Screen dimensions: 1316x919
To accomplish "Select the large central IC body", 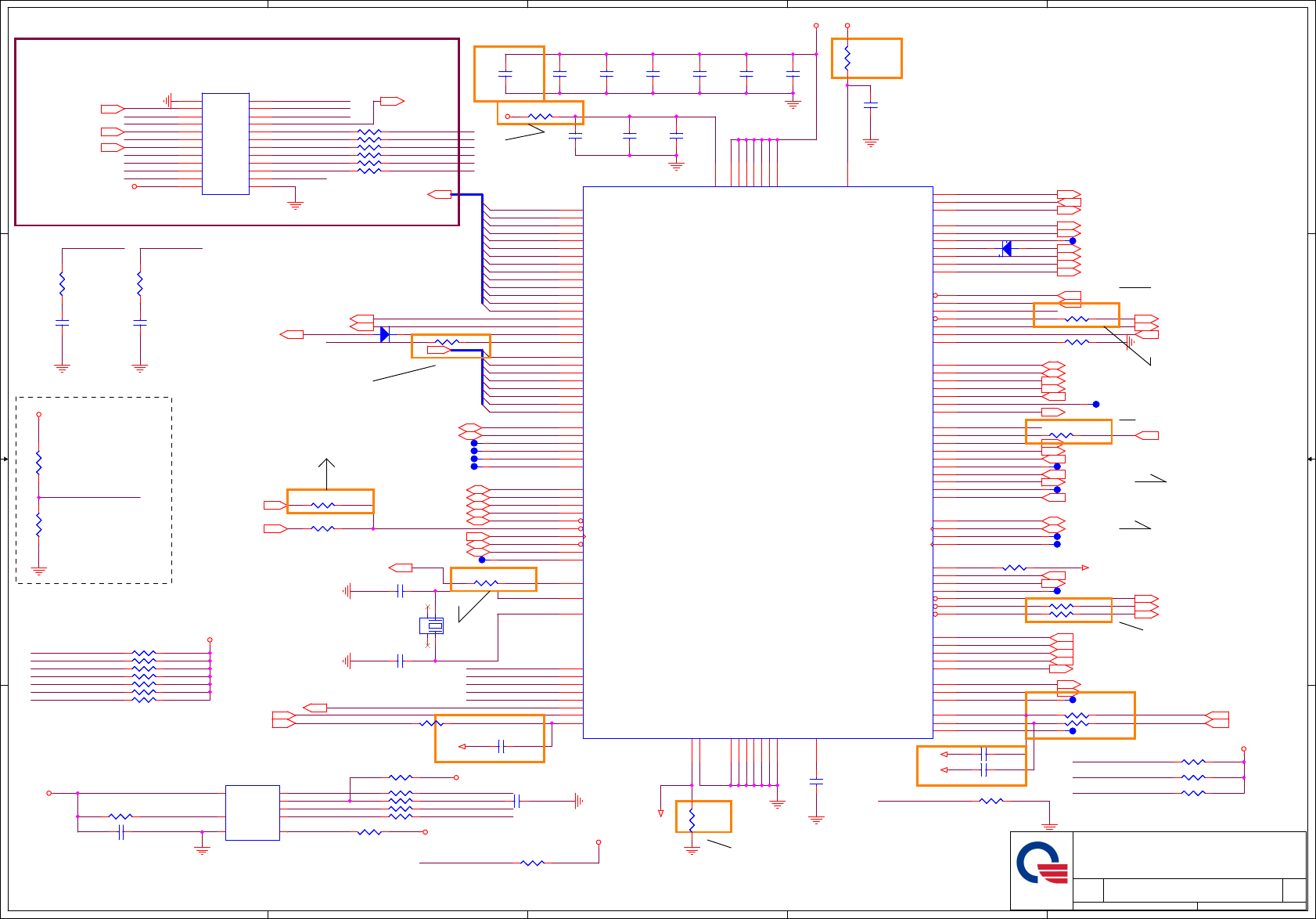I will point(758,462).
